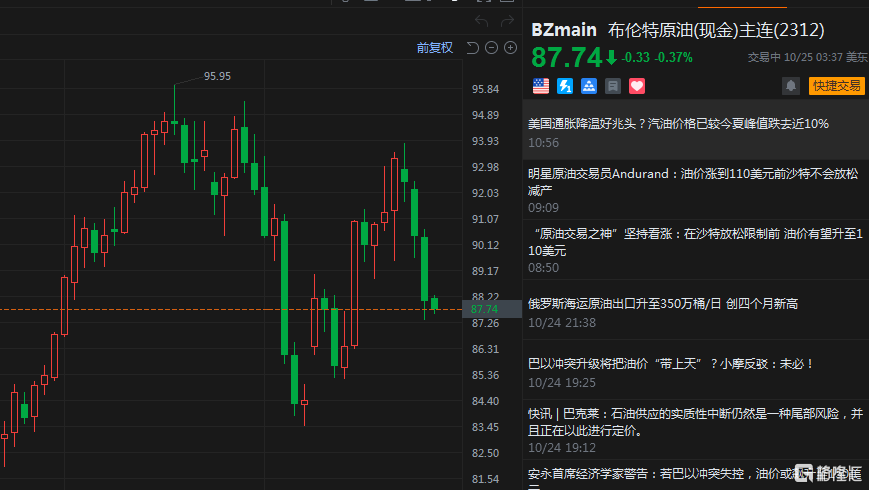Screen dimensions: 869x490
Task: Click the 95.84 price axis label
Action: (485, 89)
